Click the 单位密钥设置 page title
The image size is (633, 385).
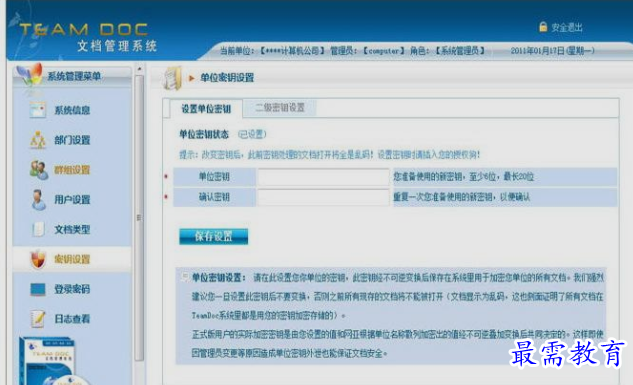pyautogui.click(x=227, y=77)
